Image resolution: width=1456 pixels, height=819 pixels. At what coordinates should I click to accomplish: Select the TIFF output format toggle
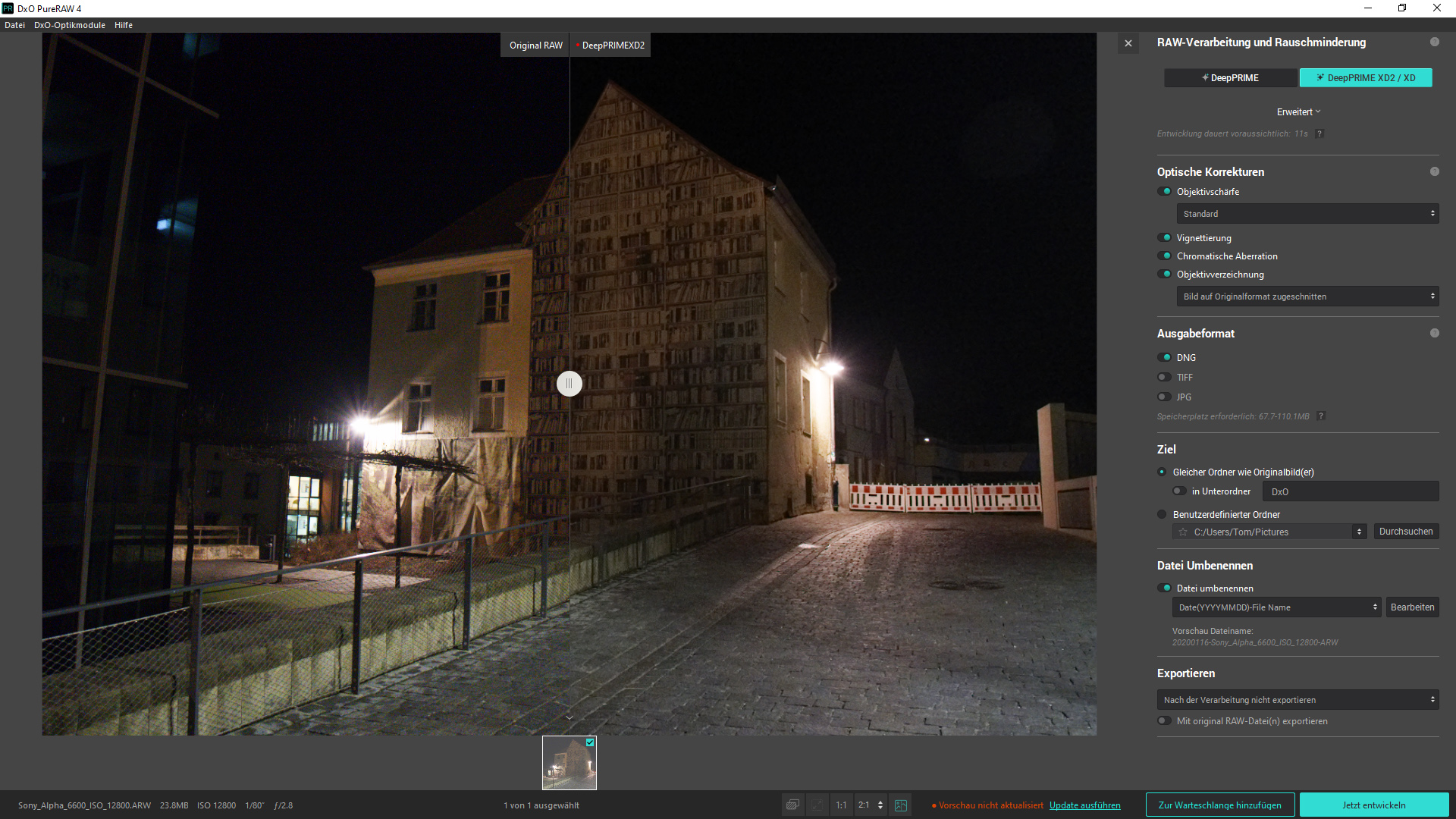[x=1164, y=378]
